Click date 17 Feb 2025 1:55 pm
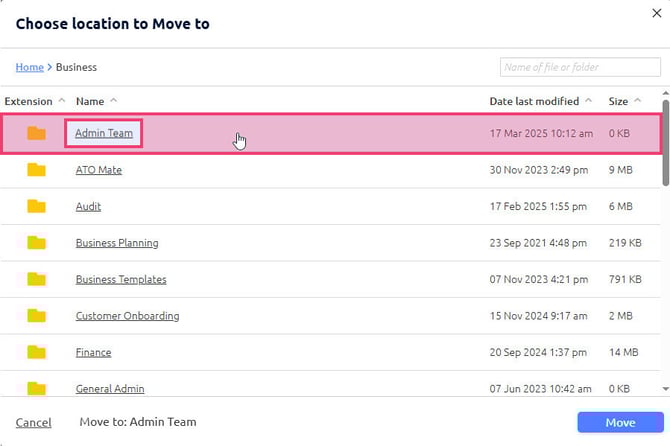The image size is (670, 446). coord(538,207)
